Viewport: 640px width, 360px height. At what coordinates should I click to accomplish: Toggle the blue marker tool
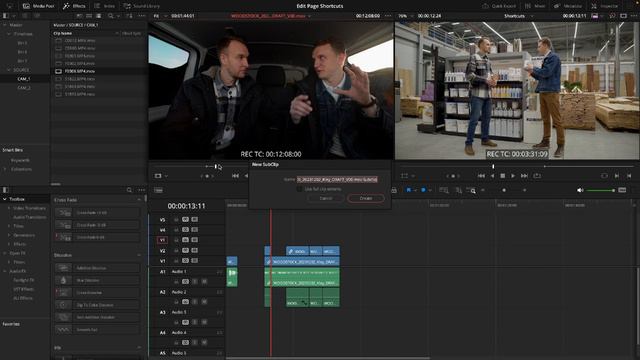click(x=423, y=190)
